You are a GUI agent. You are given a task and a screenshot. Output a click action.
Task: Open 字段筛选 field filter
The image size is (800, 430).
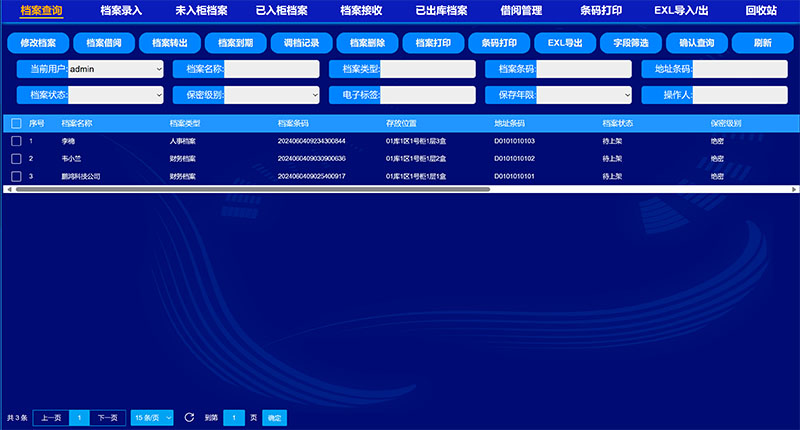[631, 44]
